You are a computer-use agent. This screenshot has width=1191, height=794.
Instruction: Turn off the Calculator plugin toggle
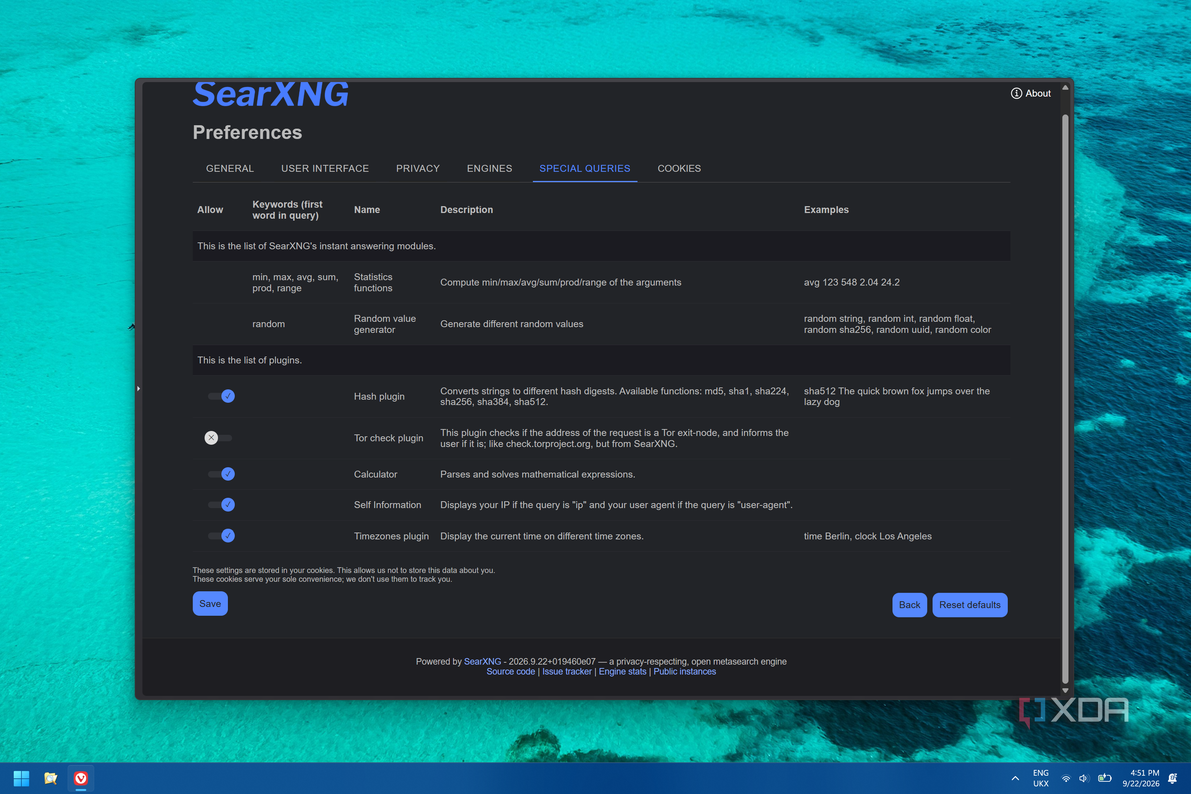[221, 474]
